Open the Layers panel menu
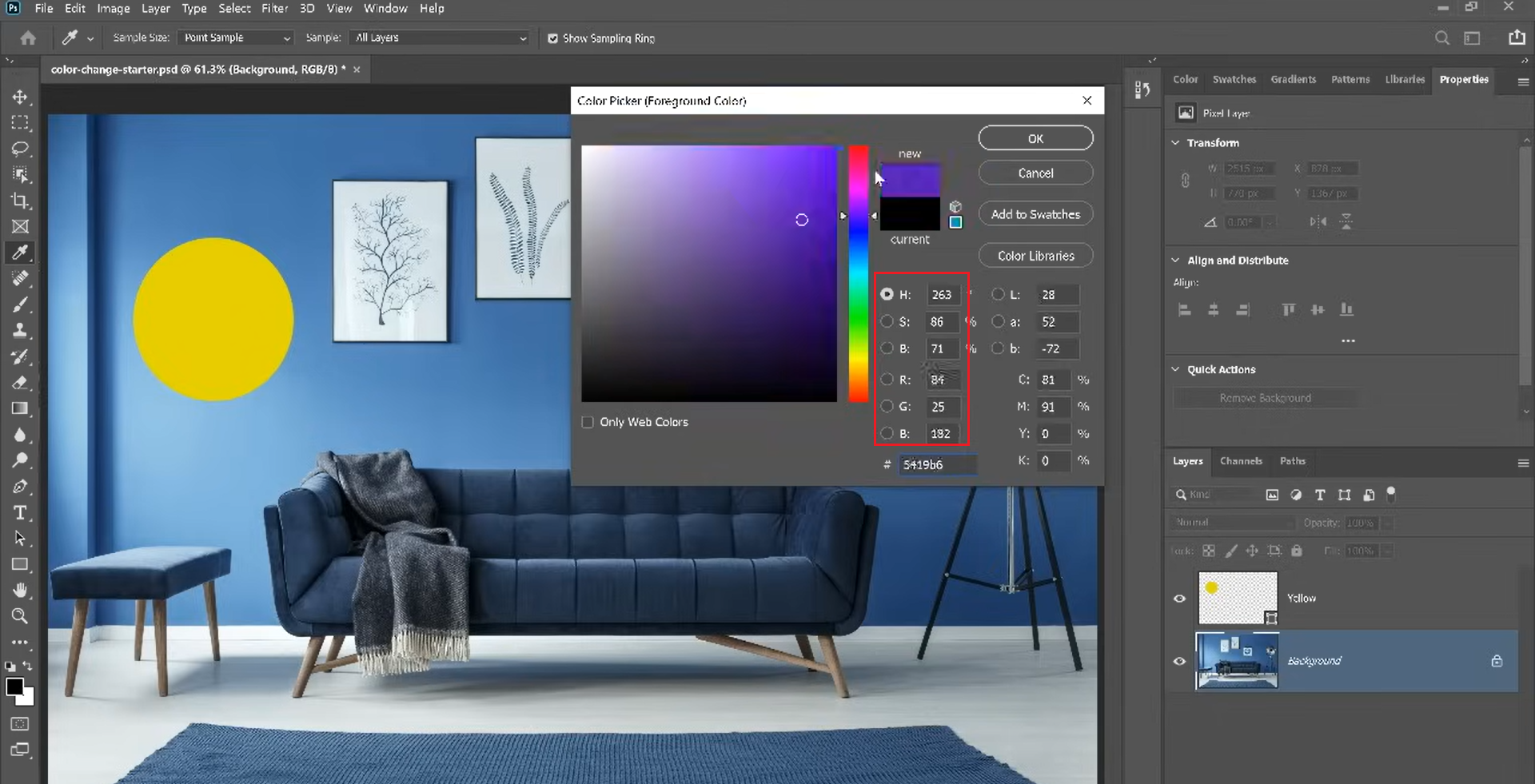The image size is (1535, 784). click(1522, 463)
